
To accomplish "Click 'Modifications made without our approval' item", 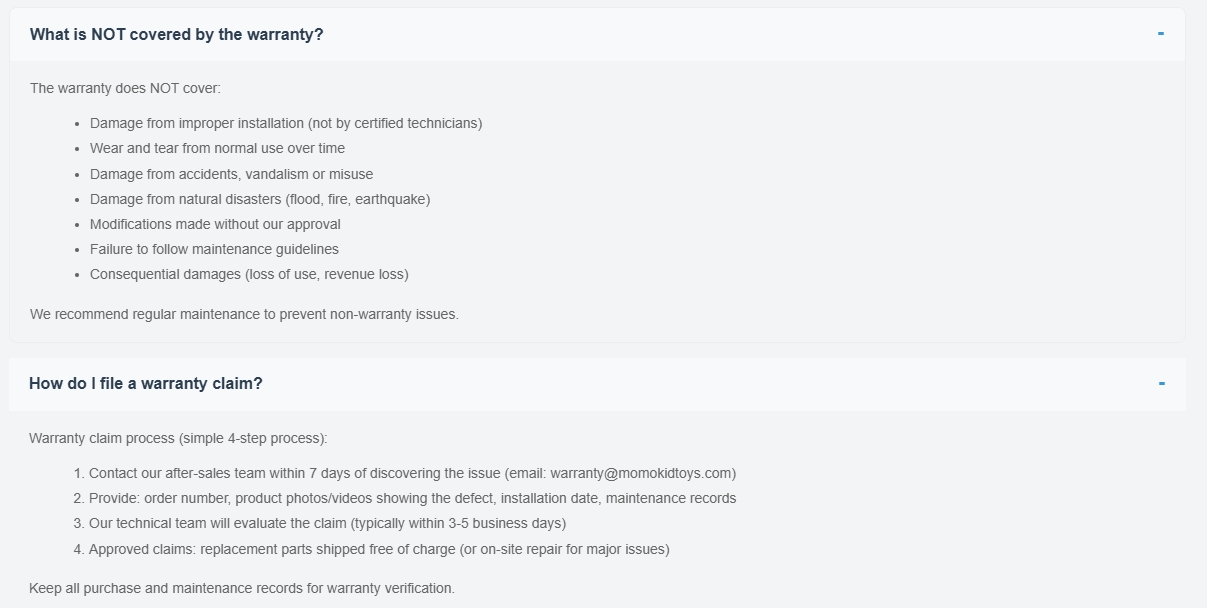I will click(215, 225).
